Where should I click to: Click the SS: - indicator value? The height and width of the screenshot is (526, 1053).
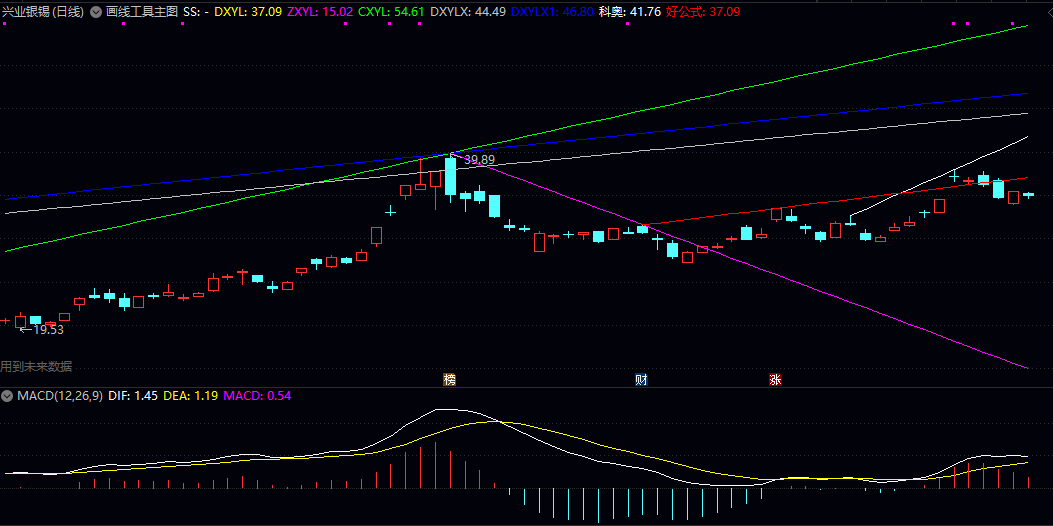click(x=195, y=11)
